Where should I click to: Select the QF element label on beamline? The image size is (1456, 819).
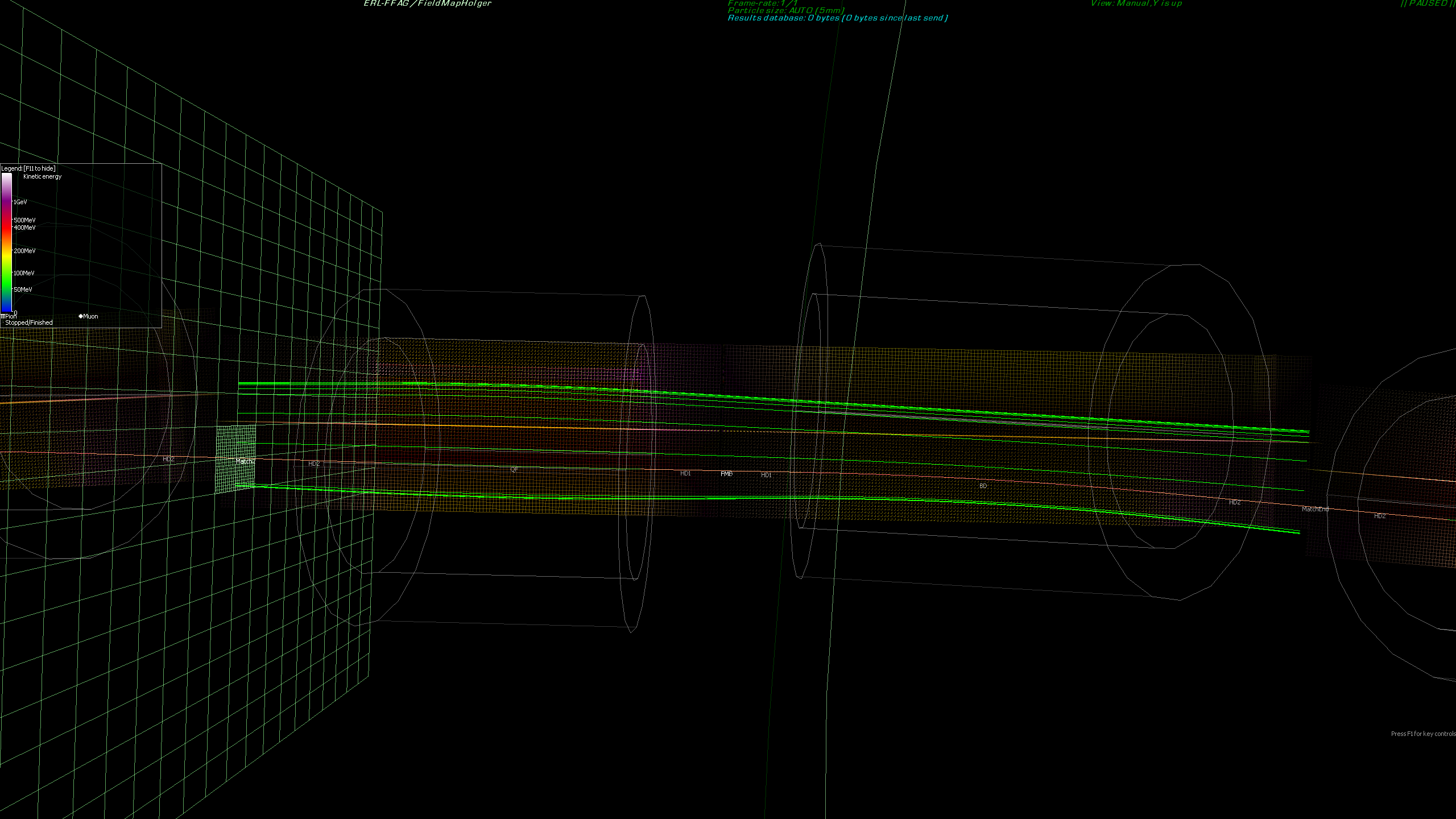(x=514, y=470)
